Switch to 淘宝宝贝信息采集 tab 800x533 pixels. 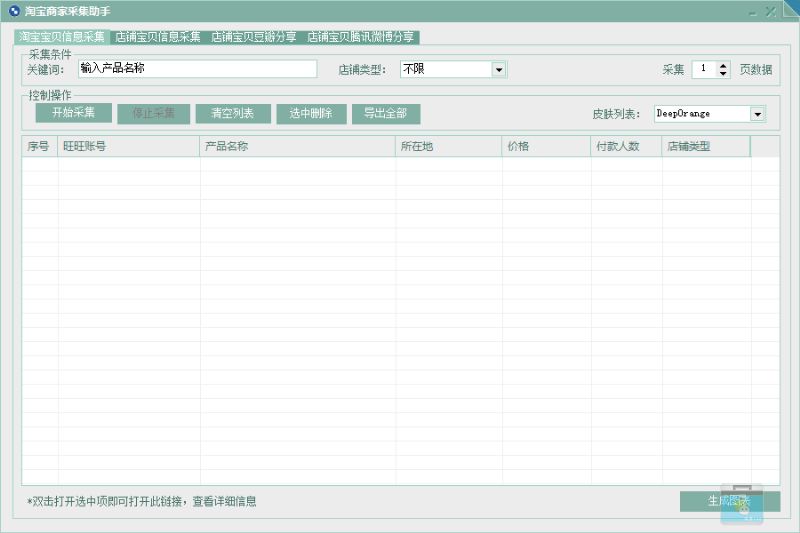click(x=62, y=37)
